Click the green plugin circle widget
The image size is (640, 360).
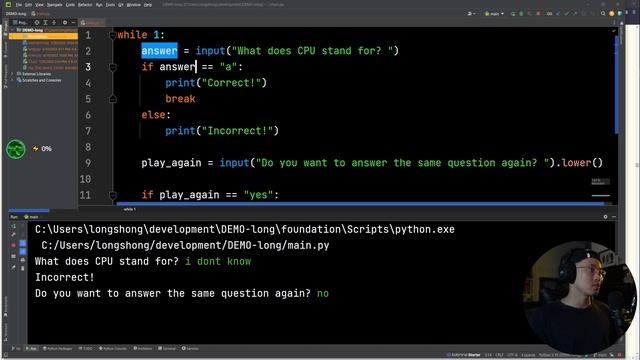pos(16,149)
